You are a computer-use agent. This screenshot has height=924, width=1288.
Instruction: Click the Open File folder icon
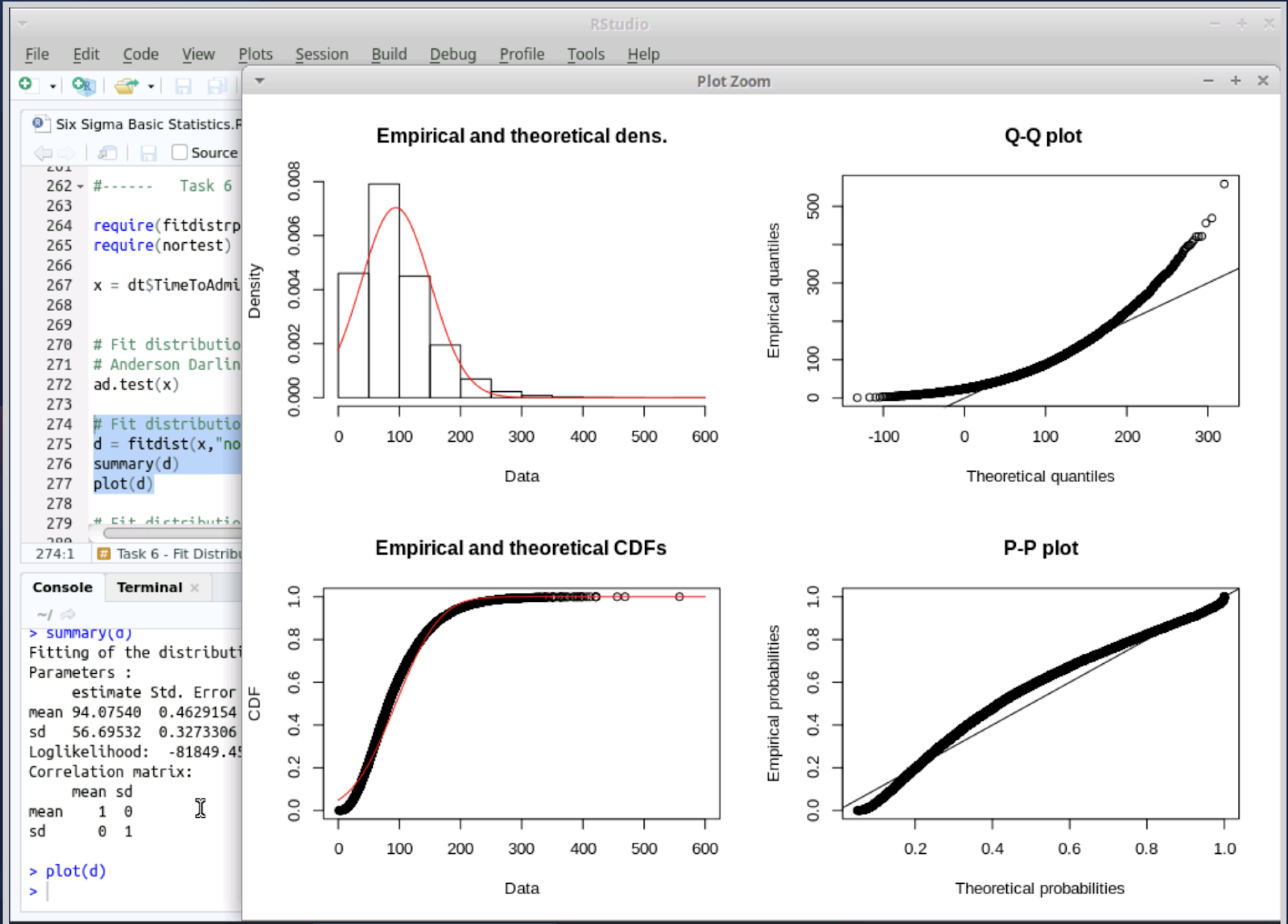tap(126, 86)
